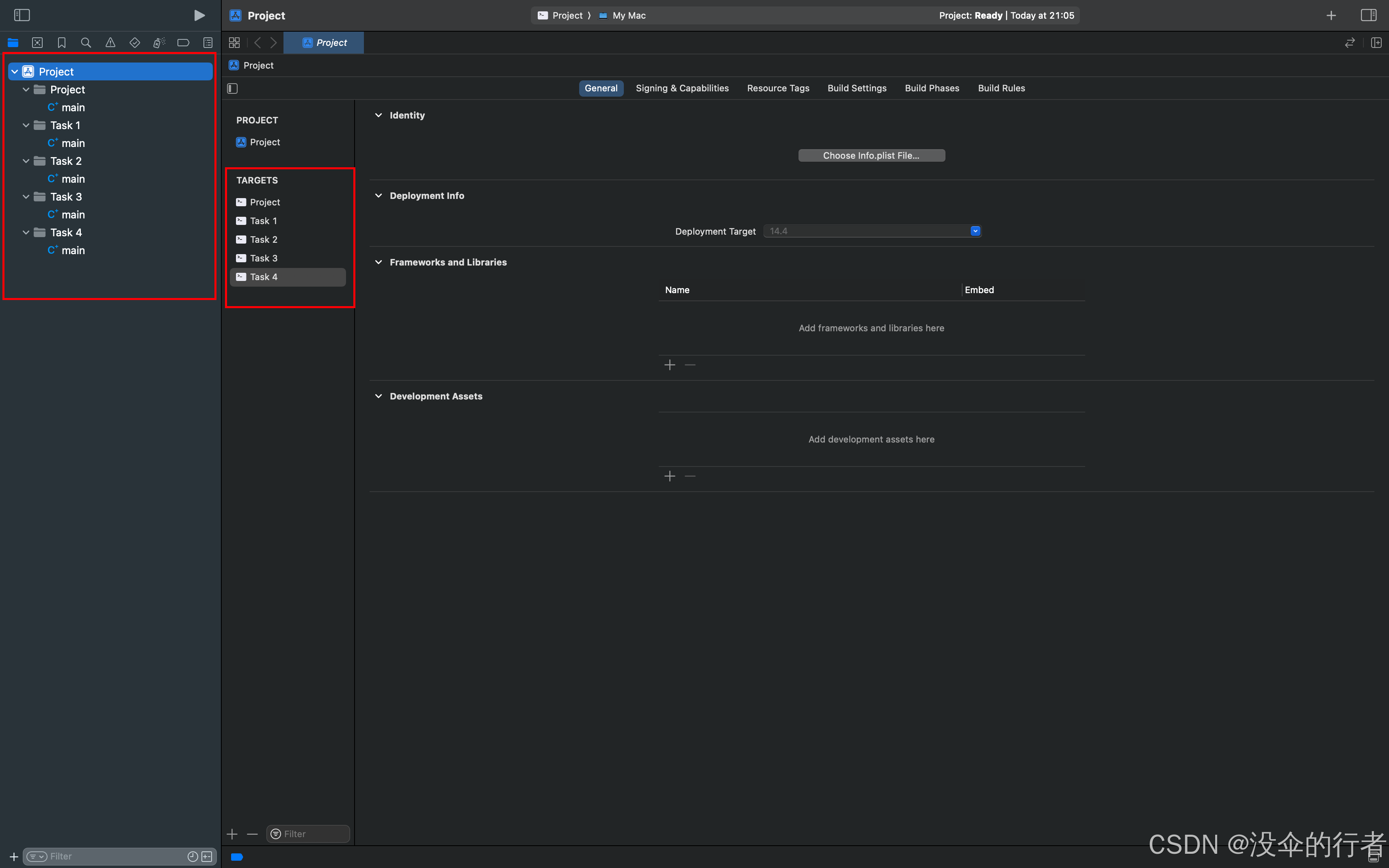Switch to Signing & Capabilities tab

point(682,89)
